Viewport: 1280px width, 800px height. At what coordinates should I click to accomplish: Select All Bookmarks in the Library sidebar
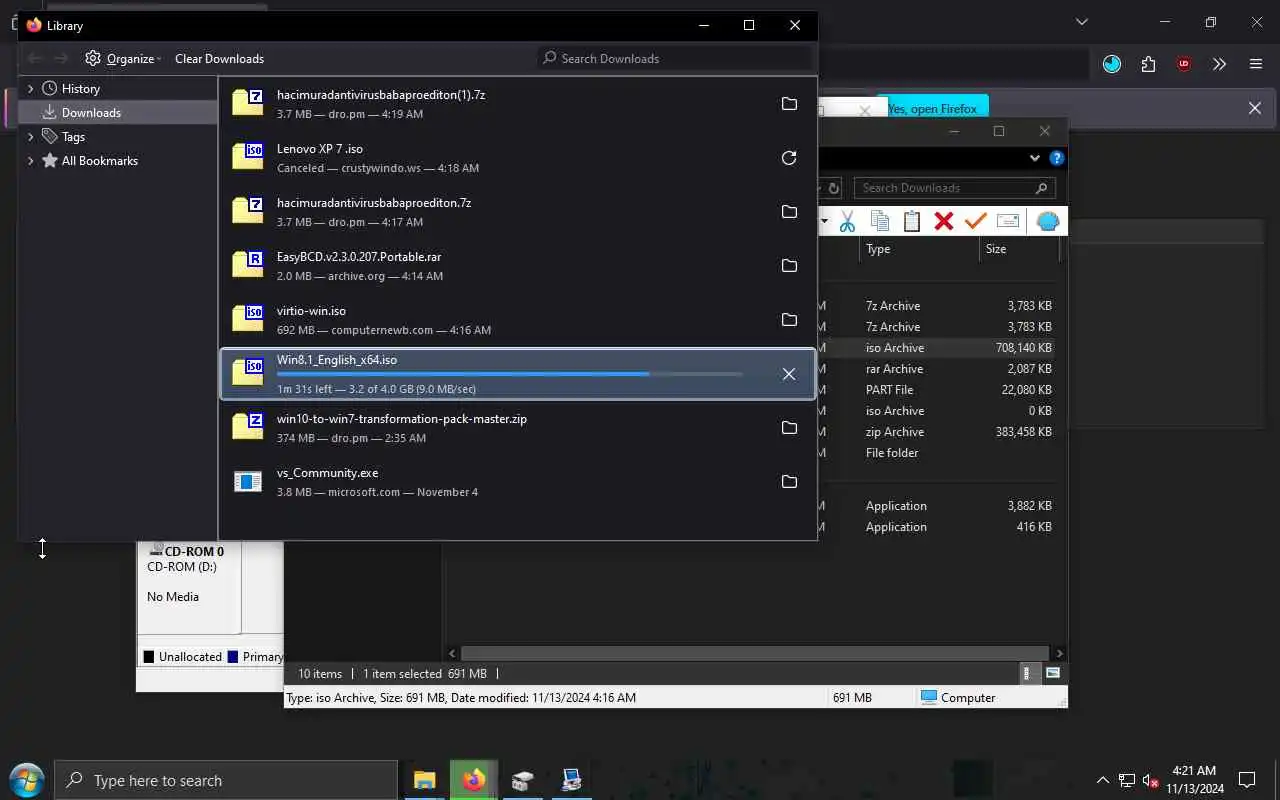coord(100,160)
